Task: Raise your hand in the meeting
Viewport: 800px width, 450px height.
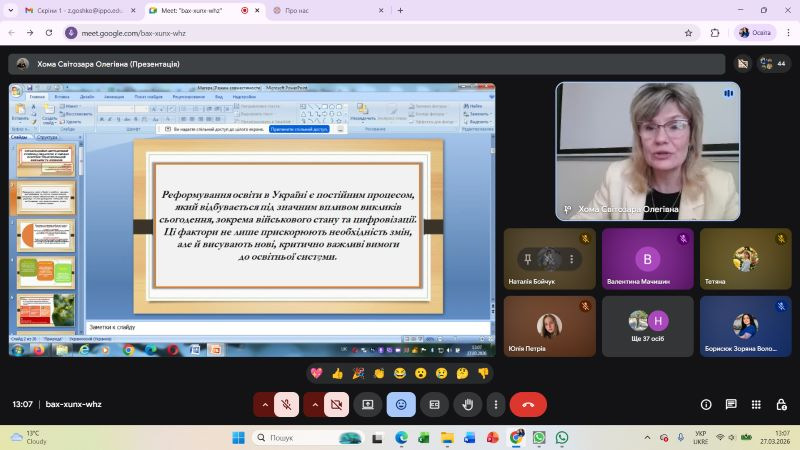Action: (467, 405)
